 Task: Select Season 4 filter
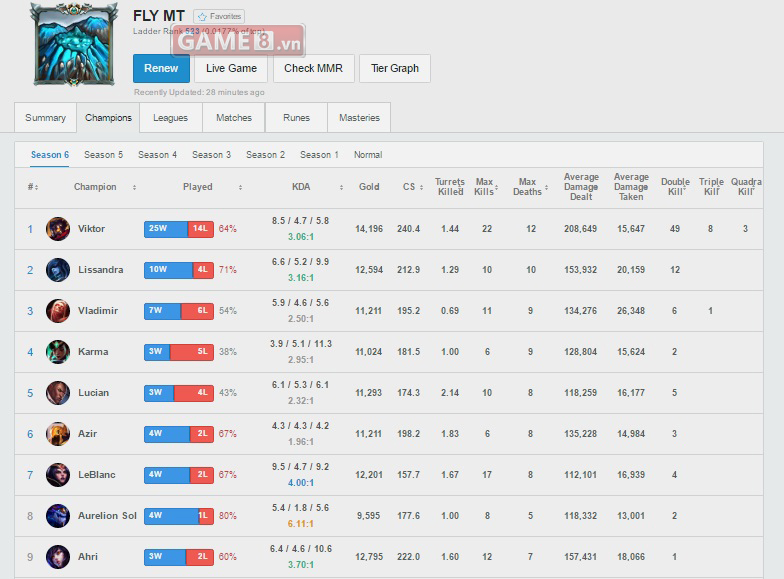(x=158, y=155)
